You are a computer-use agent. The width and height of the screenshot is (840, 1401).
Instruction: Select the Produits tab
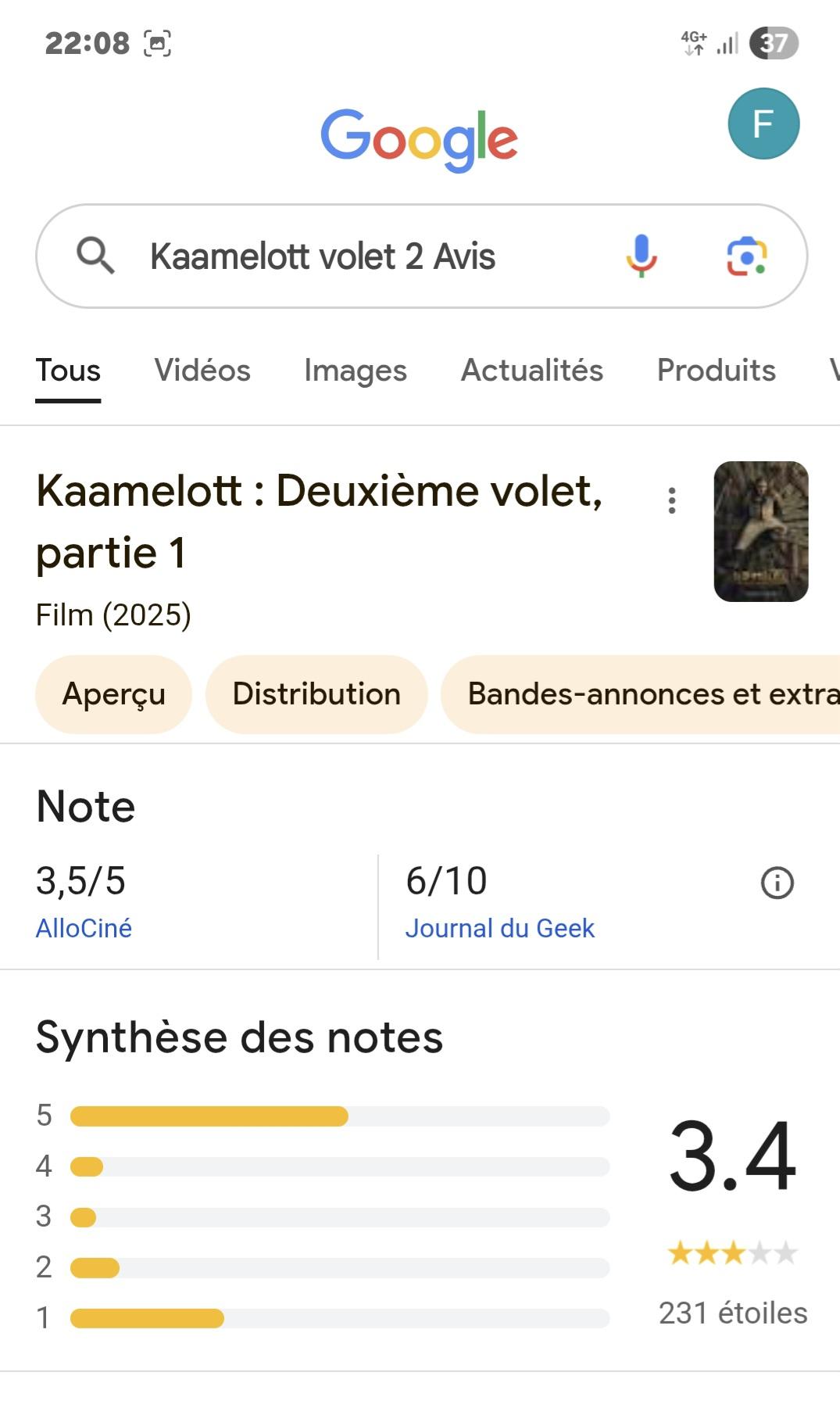click(x=716, y=371)
